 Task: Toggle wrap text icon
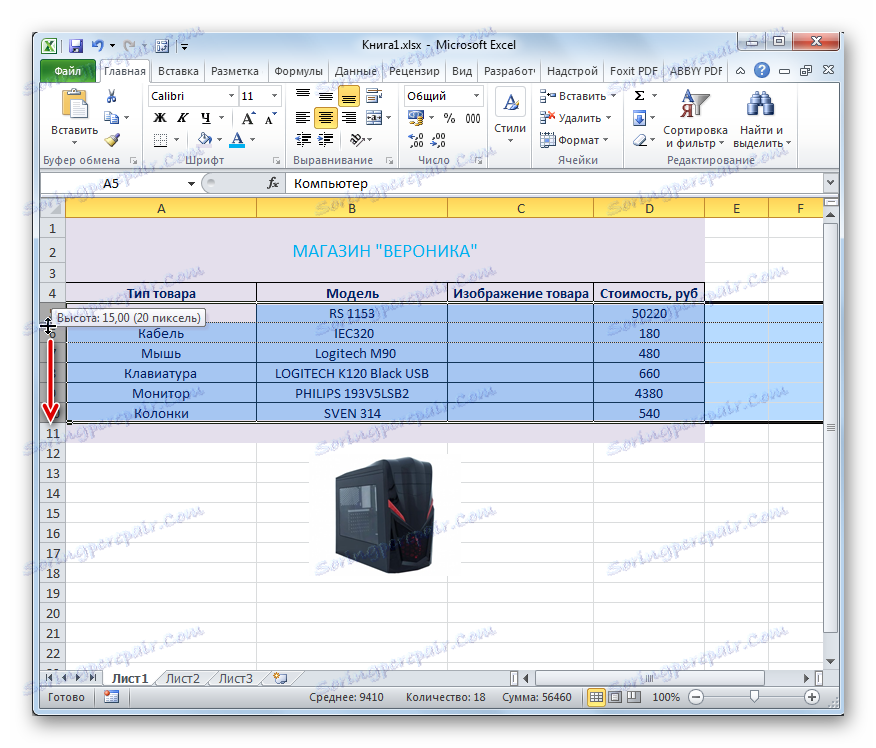(374, 96)
